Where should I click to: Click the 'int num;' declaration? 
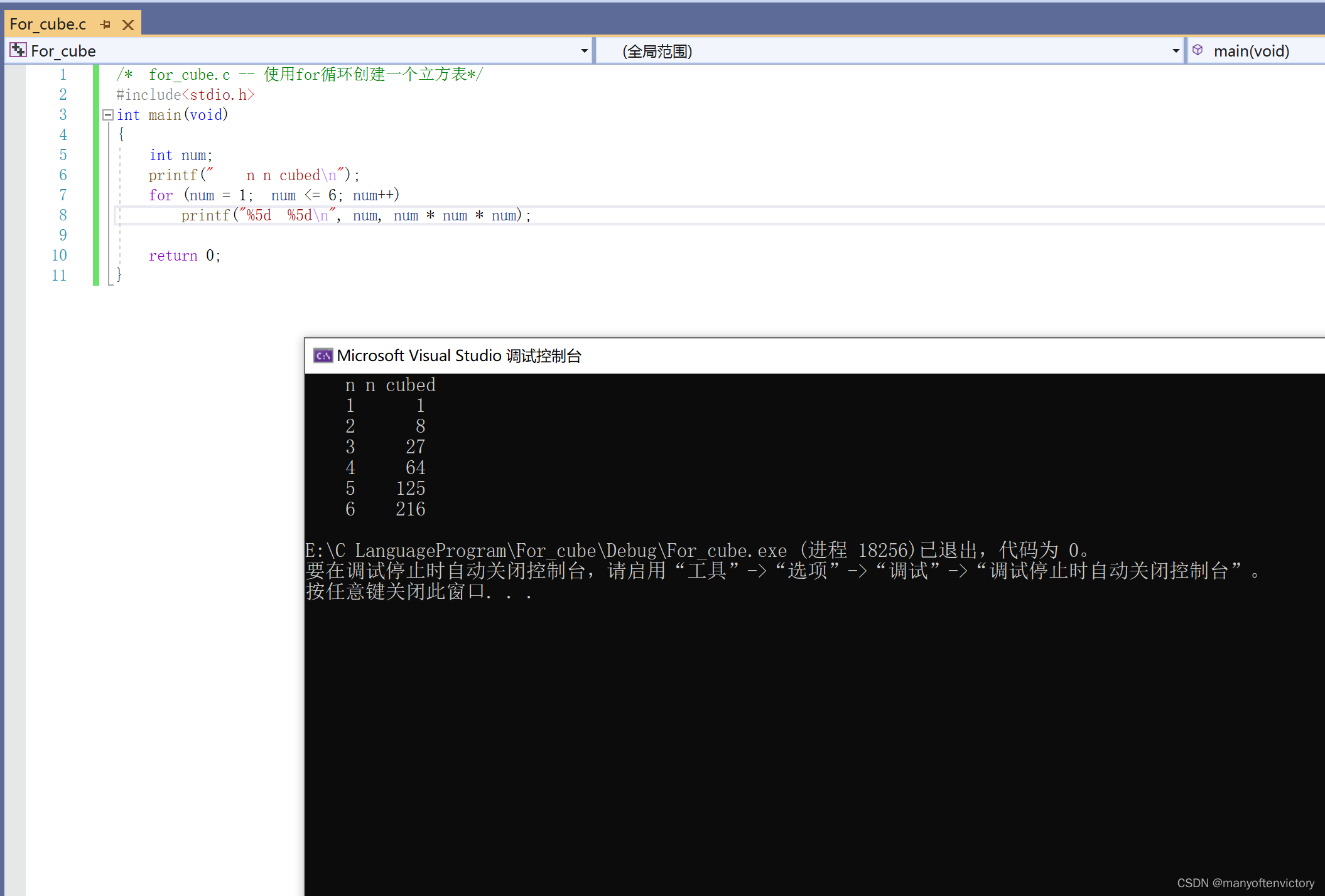[181, 155]
